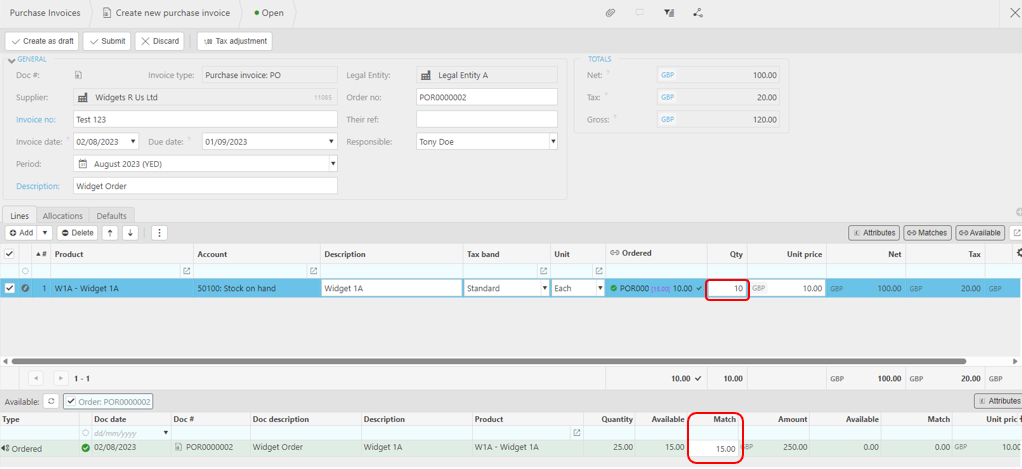Edit the Order no field POR0000002
Image resolution: width=1022 pixels, height=469 pixels.
point(487,97)
